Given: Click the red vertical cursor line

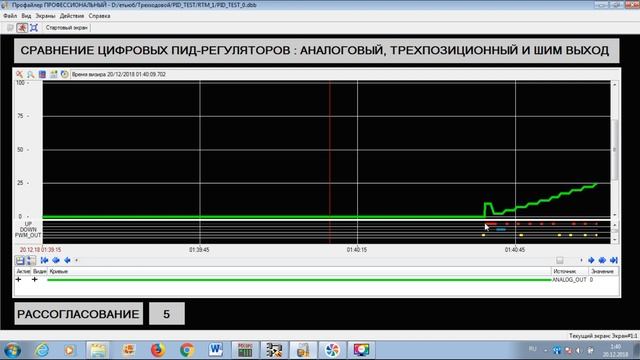Looking at the screenshot, I should pyautogui.click(x=330, y=149).
